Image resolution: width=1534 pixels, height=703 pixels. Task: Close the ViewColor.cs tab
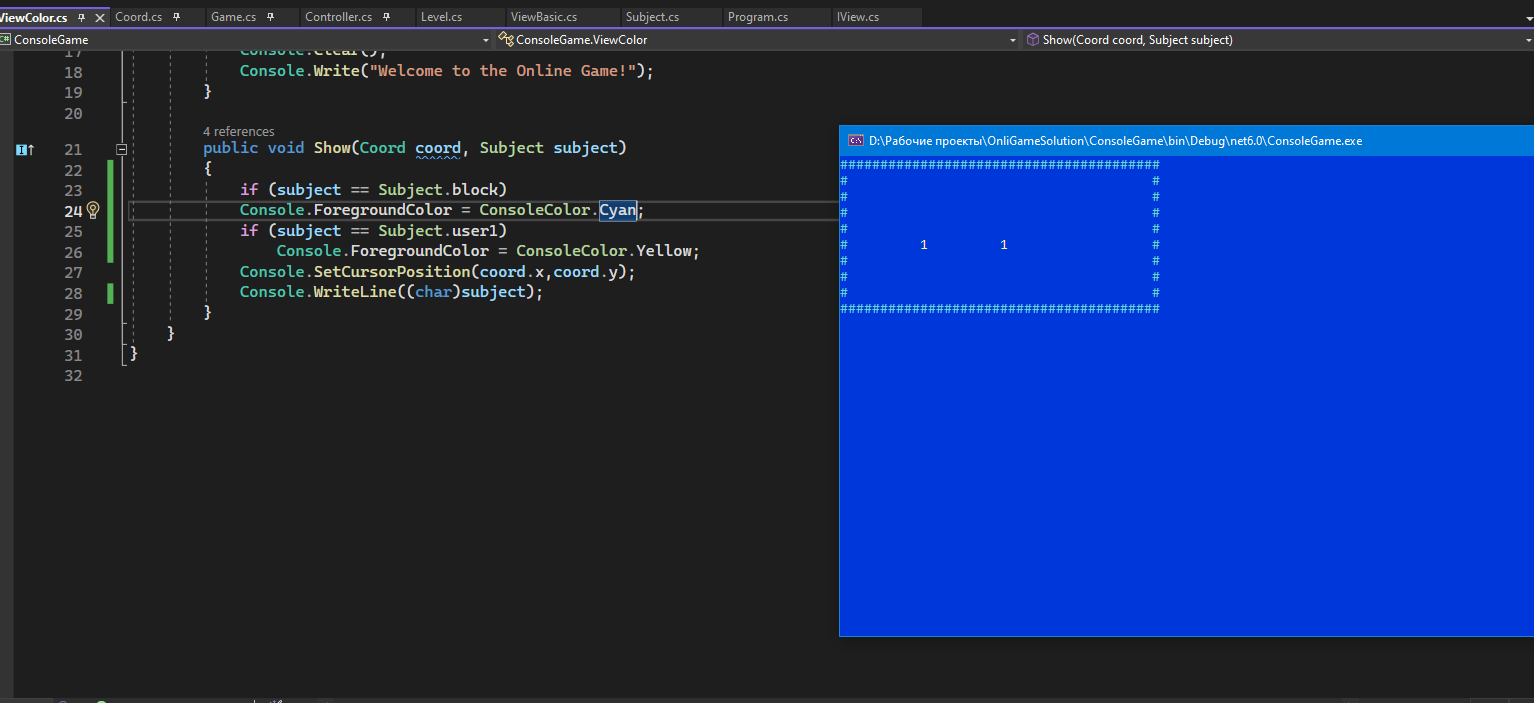(x=99, y=18)
